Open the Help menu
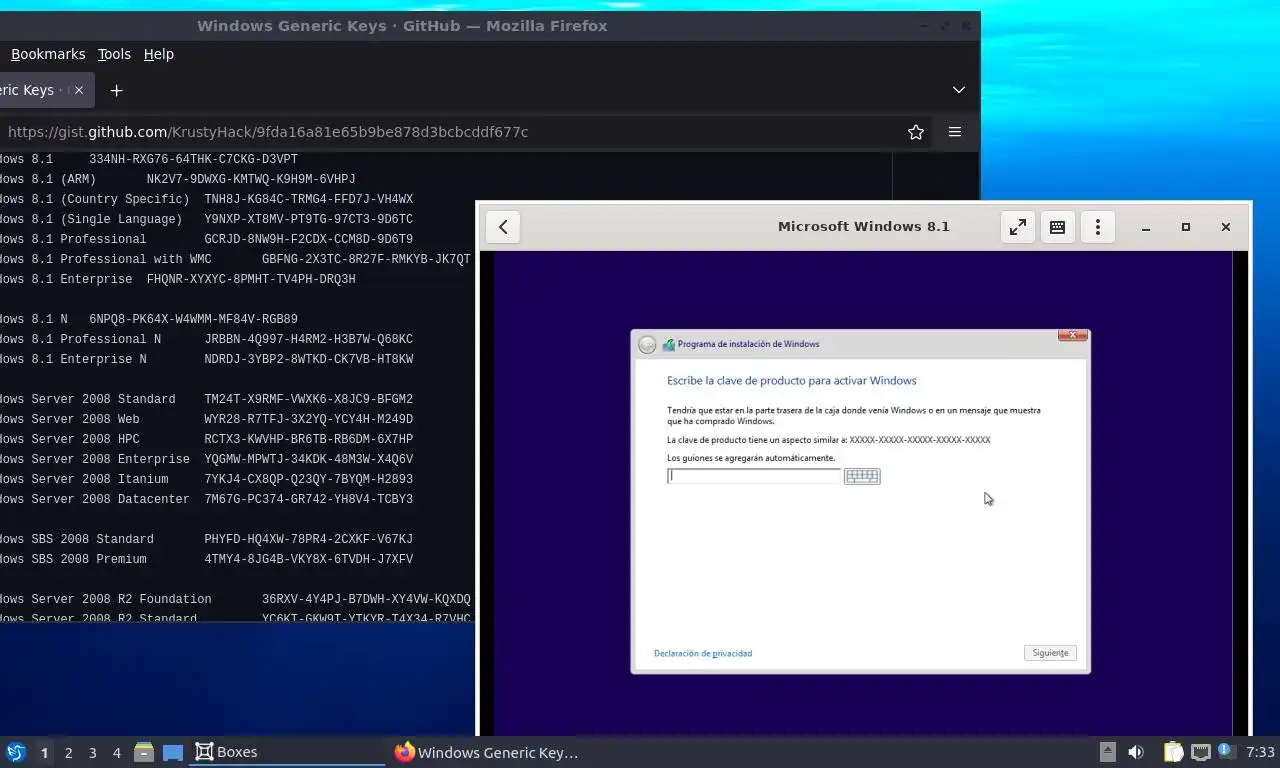Image resolution: width=1280 pixels, height=768 pixels. tap(158, 54)
